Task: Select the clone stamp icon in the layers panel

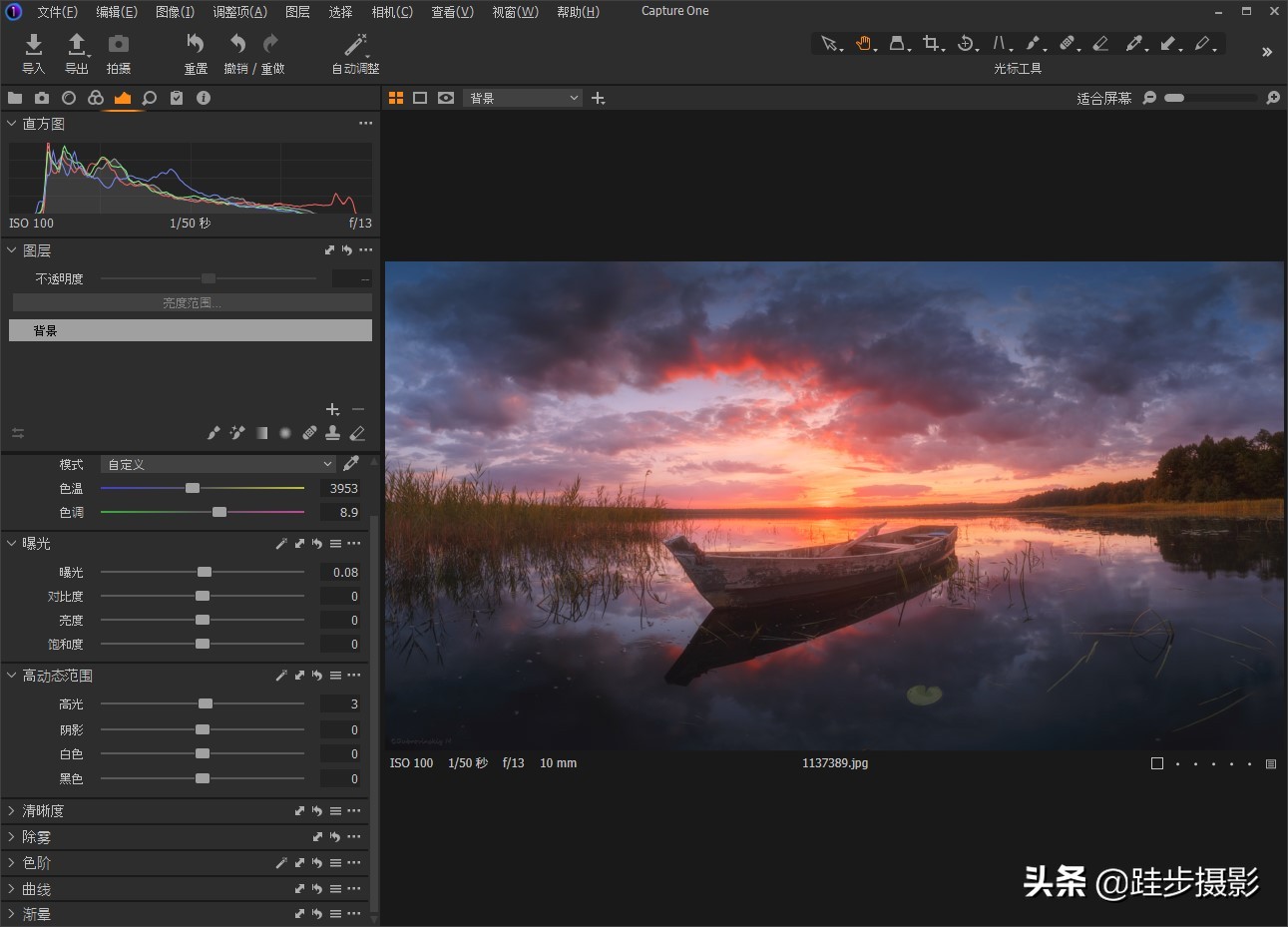Action: pyautogui.click(x=332, y=432)
